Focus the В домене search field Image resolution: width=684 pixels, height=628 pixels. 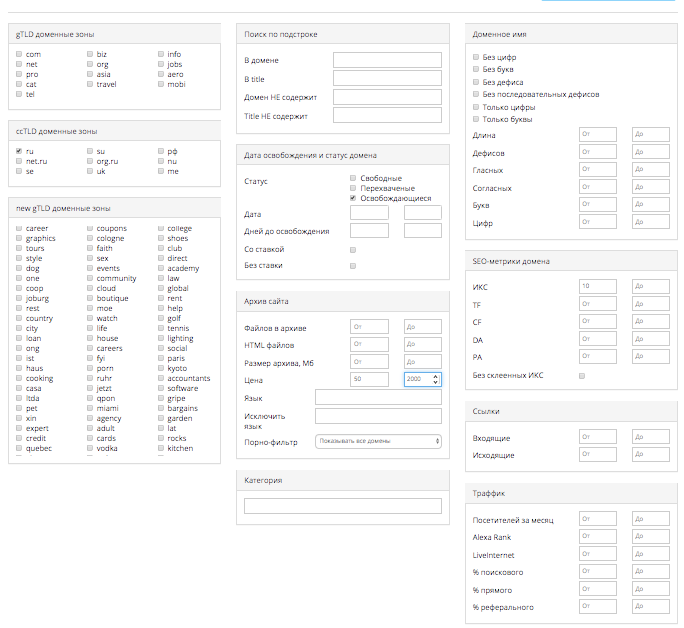(386, 60)
